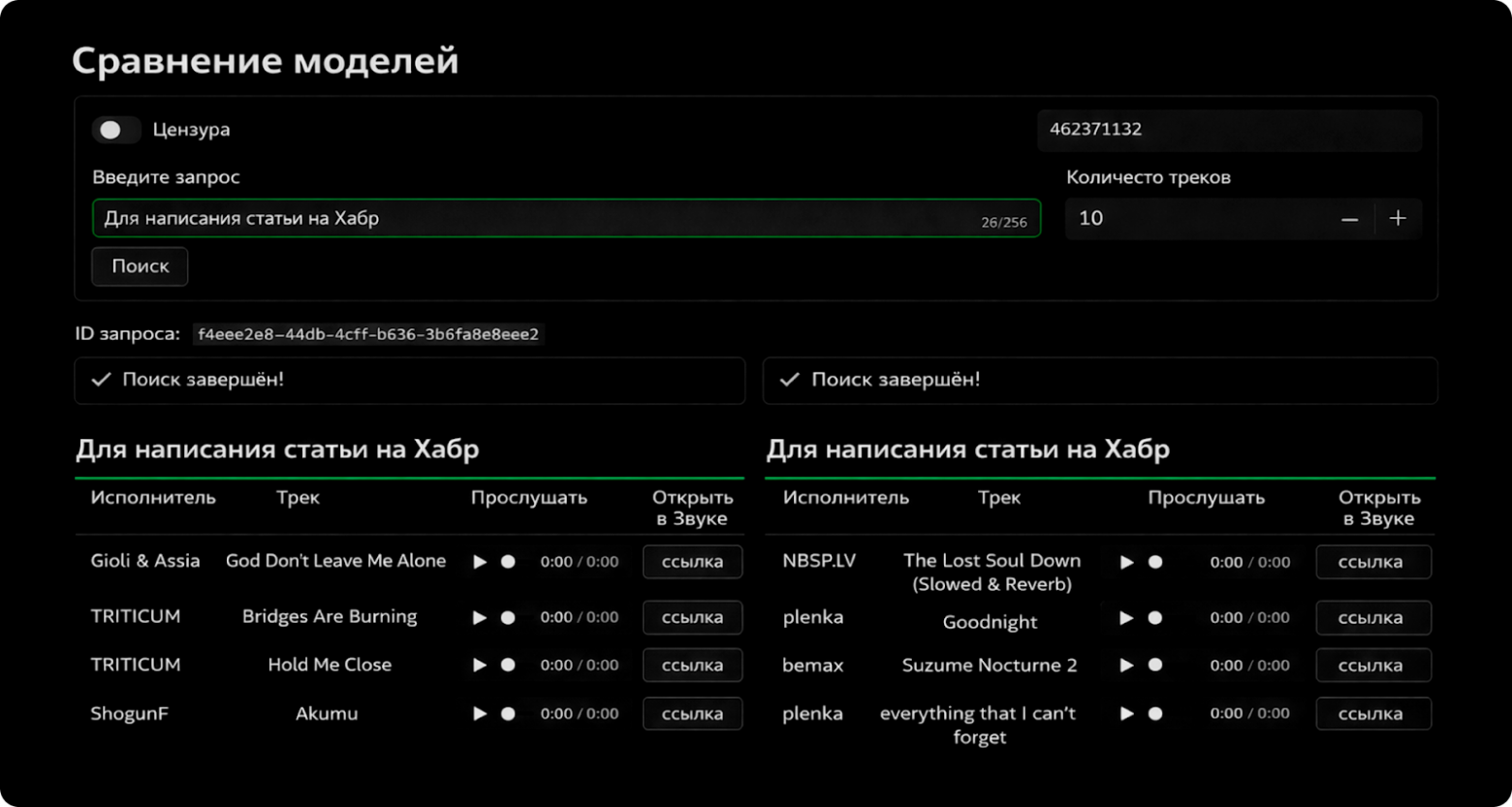This screenshot has height=807, width=1512.
Task: Click seek knob for Goodnight
Action: click(1155, 617)
